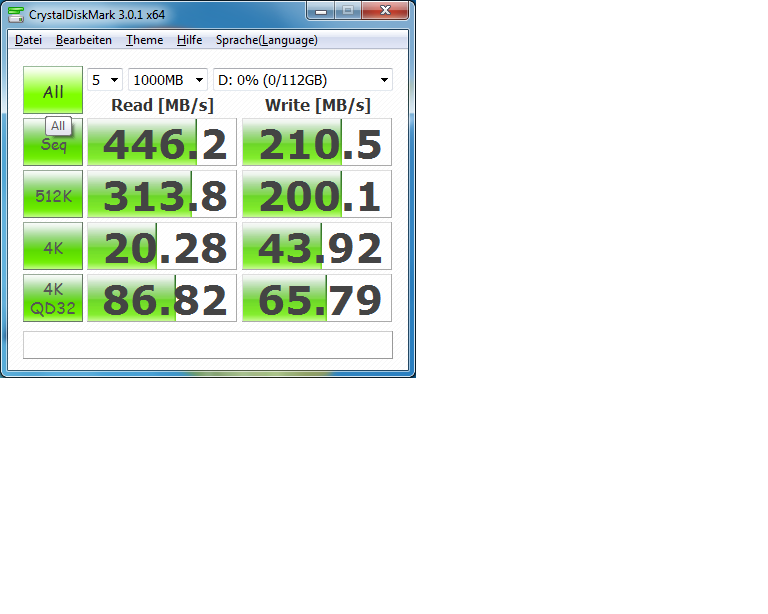The height and width of the screenshot is (614, 768).
Task: Run the 512K random test
Action: tap(53, 194)
